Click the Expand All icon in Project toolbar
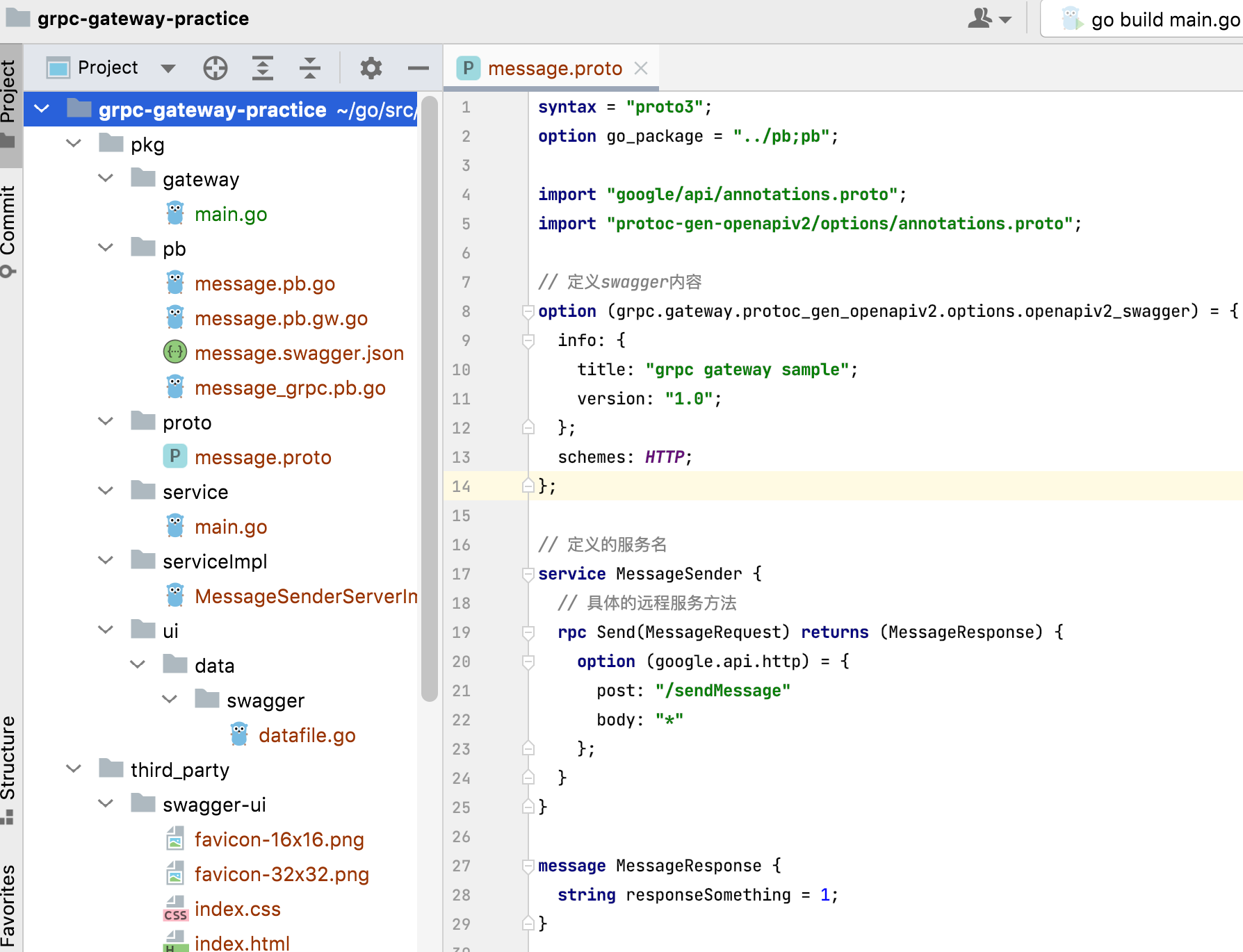Viewport: 1243px width, 952px height. click(263, 67)
